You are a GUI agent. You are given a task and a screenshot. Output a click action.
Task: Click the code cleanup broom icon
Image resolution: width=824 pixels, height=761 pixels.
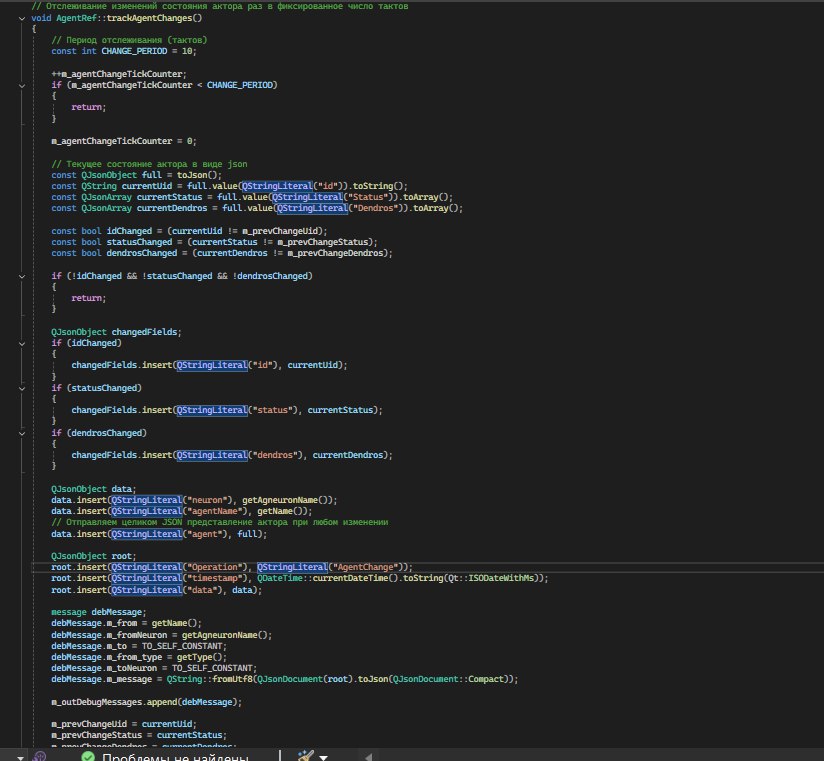[x=304, y=757]
